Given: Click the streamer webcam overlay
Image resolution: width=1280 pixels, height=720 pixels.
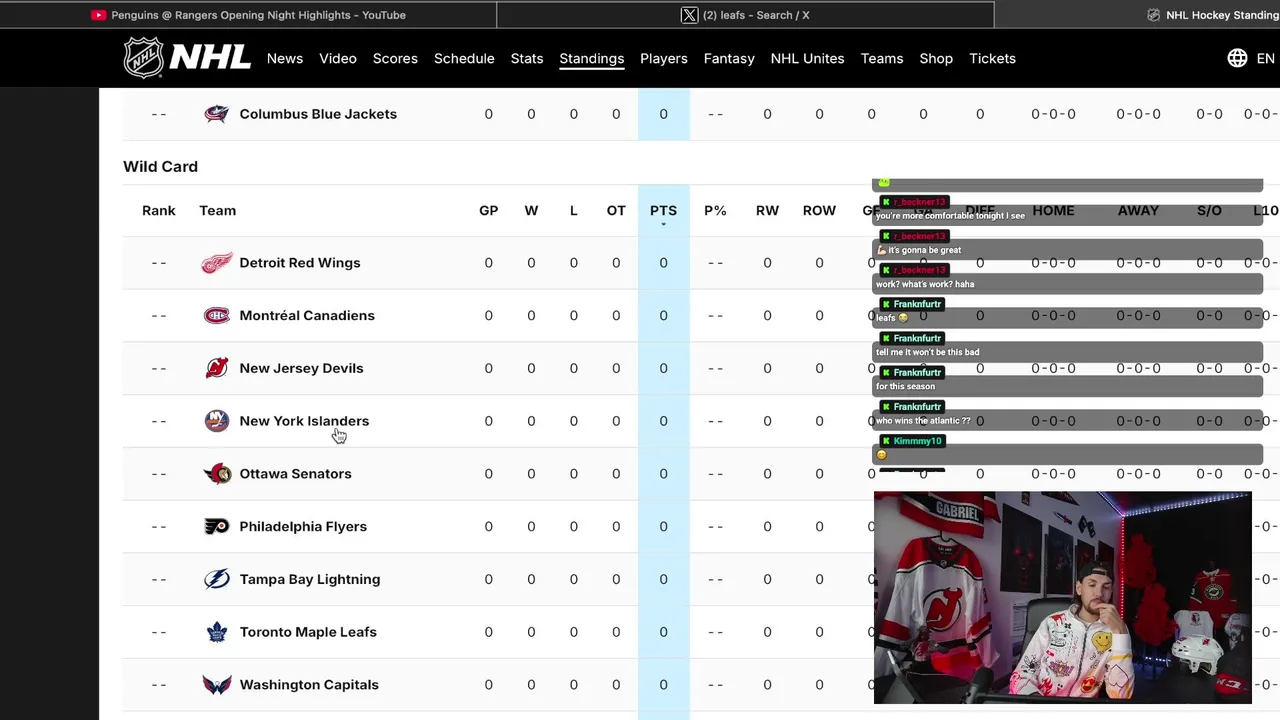Looking at the screenshot, I should coord(1062,597).
